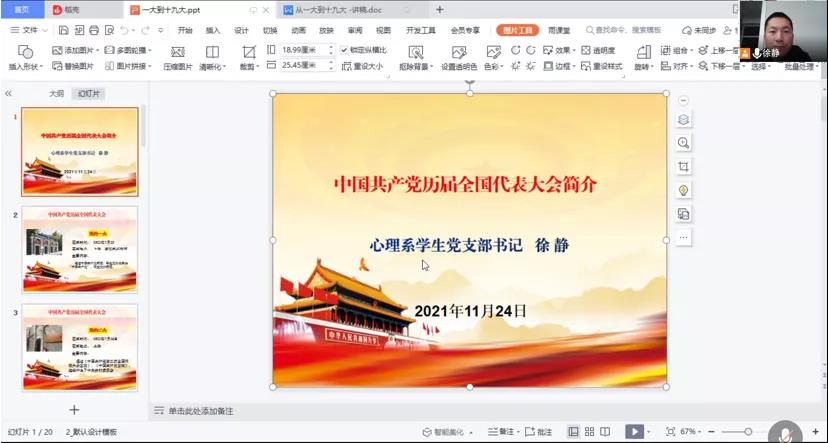Click the 25.45 cm width field
This screenshot has width=828, height=443.
[304, 65]
